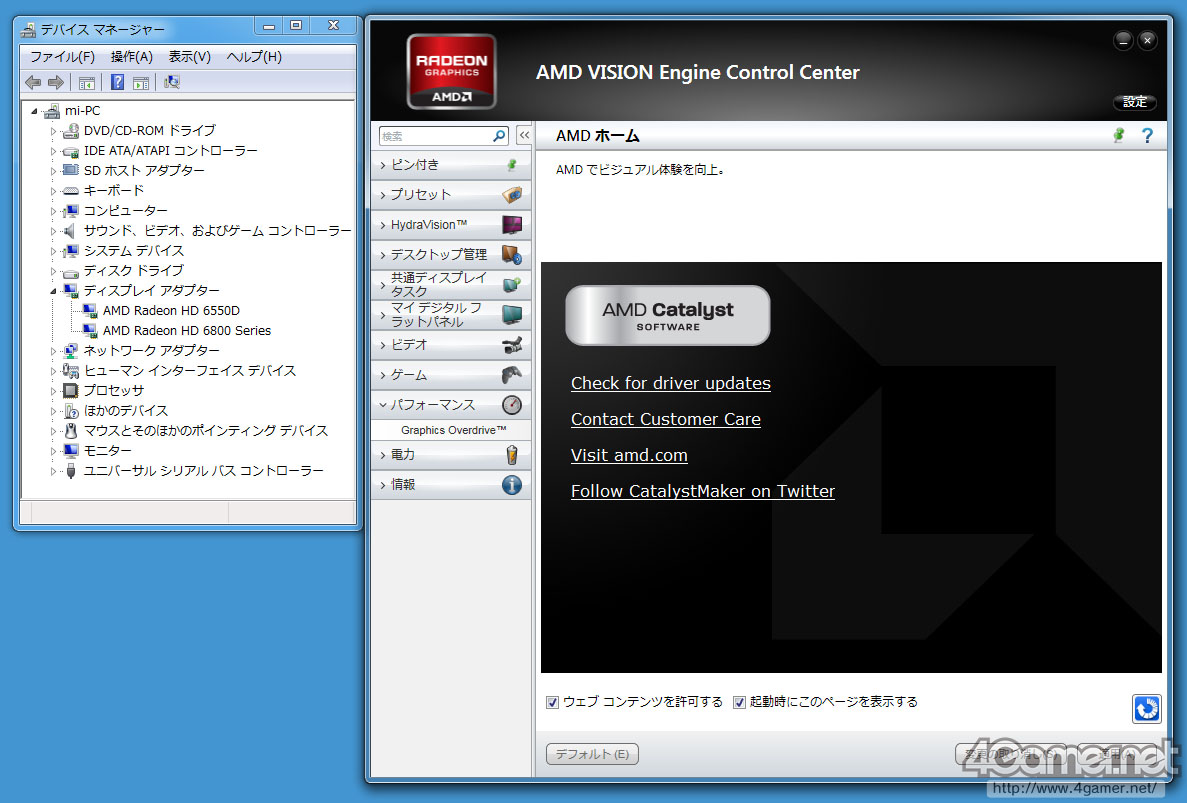Click the プリセット preset icon
Viewport: 1187px width, 803px height.
point(512,195)
